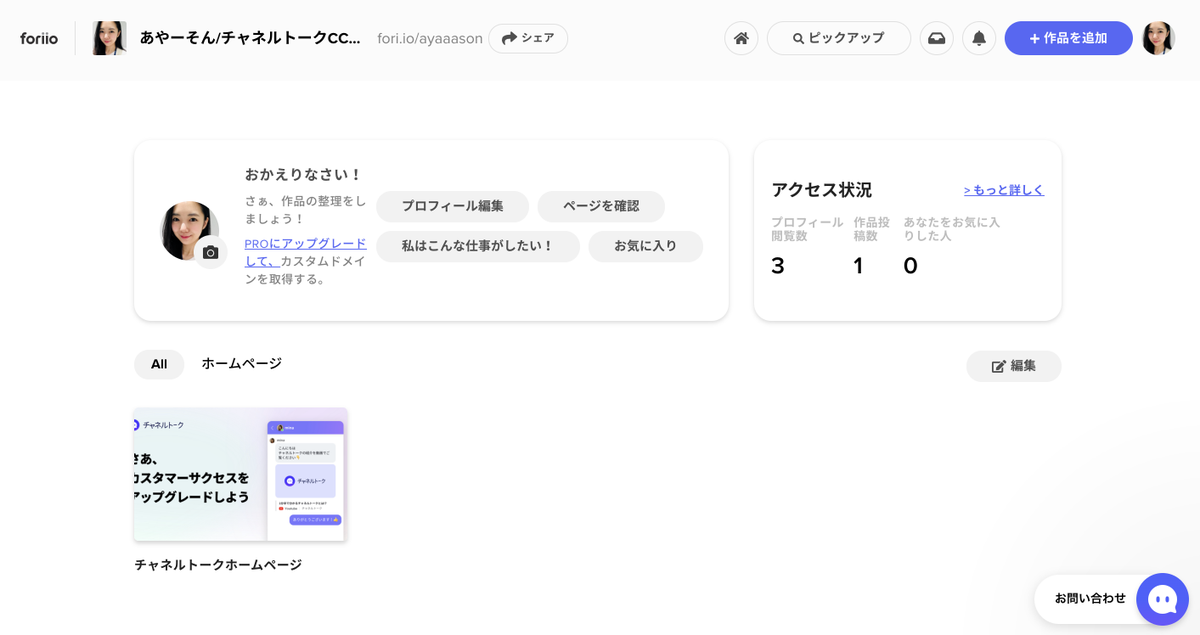
Task: Click the おかえりなさい！ greeting text
Action: (x=304, y=174)
